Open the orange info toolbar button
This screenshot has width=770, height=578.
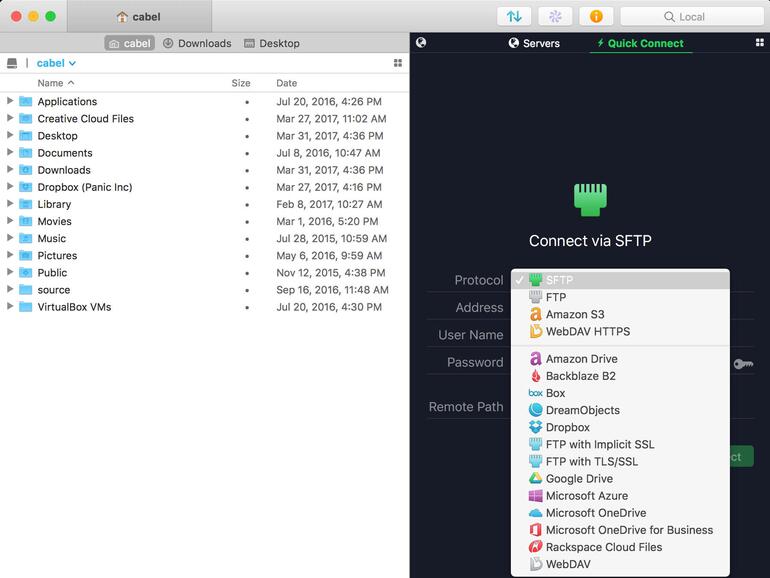596,16
